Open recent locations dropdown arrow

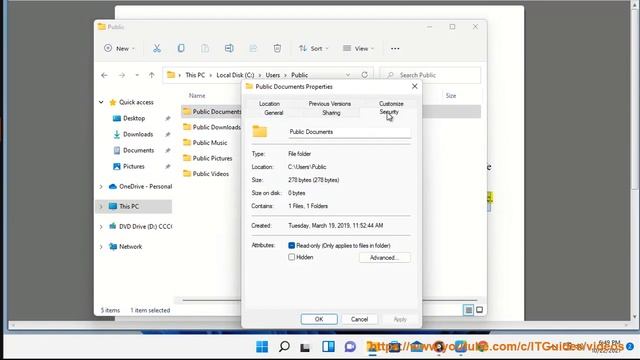point(137,75)
